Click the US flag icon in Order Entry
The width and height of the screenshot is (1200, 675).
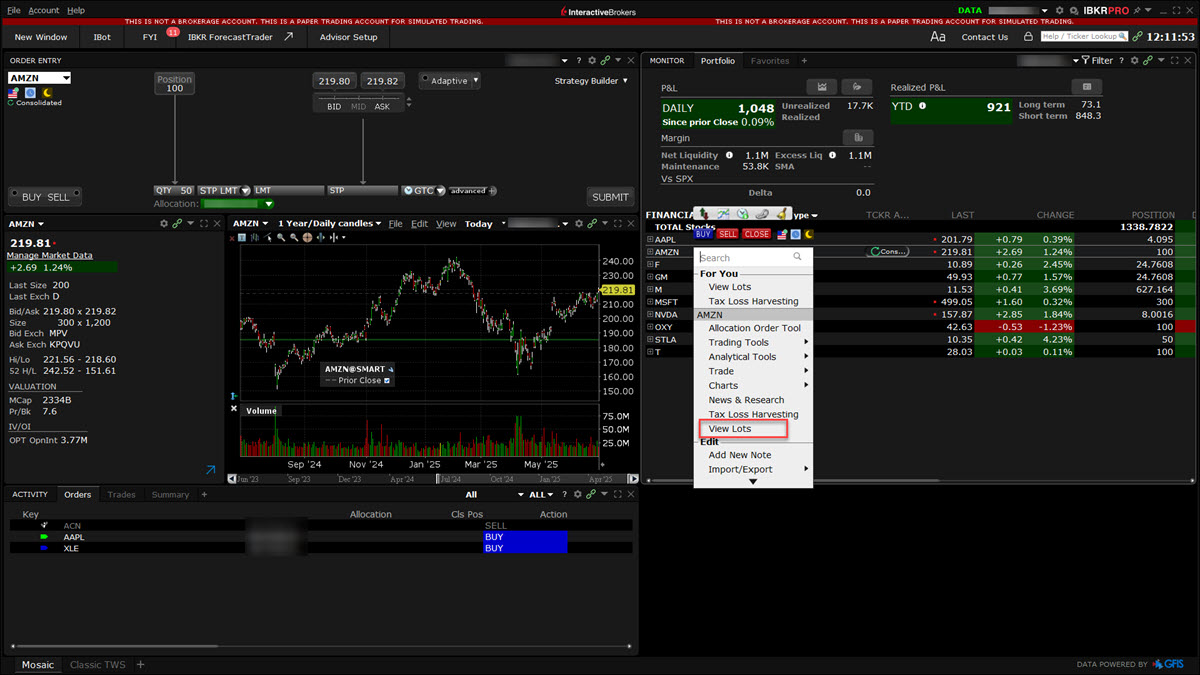pos(14,93)
